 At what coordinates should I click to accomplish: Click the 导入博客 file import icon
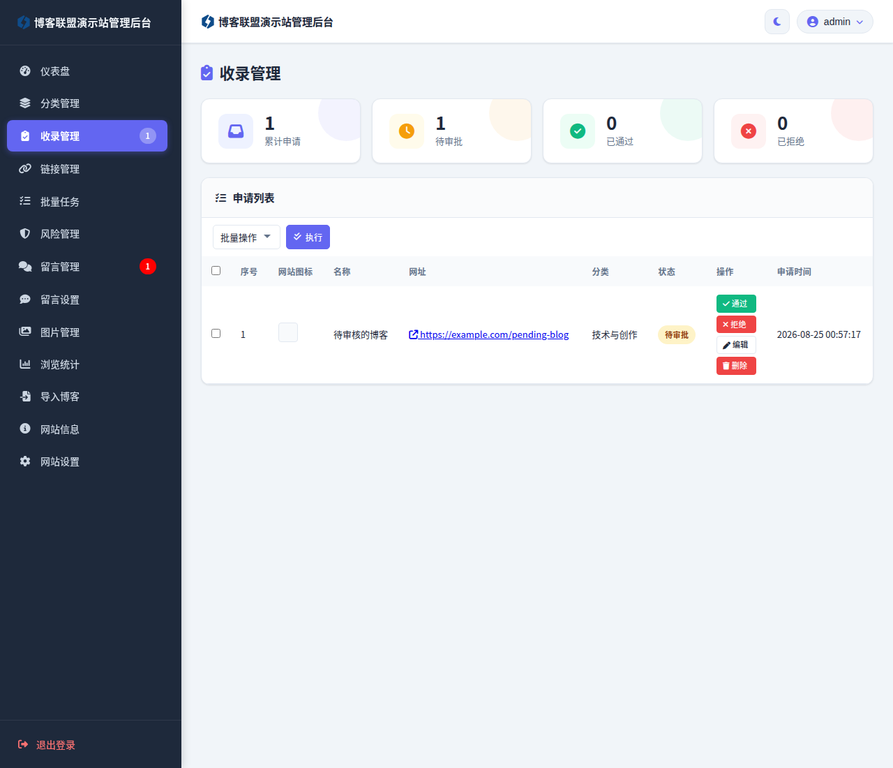click(25, 396)
